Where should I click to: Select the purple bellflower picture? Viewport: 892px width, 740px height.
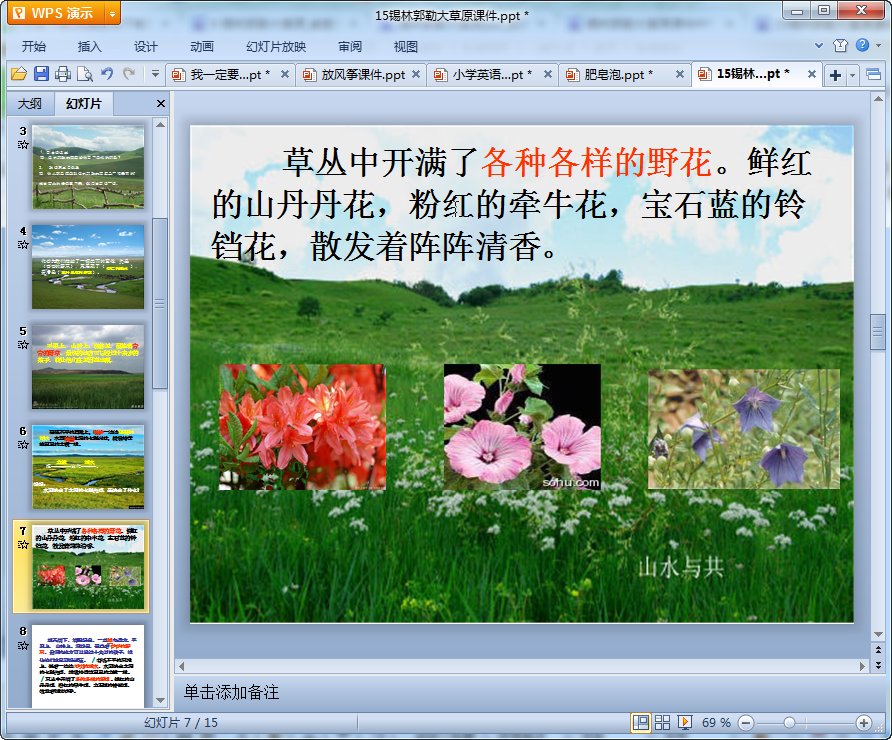[744, 429]
